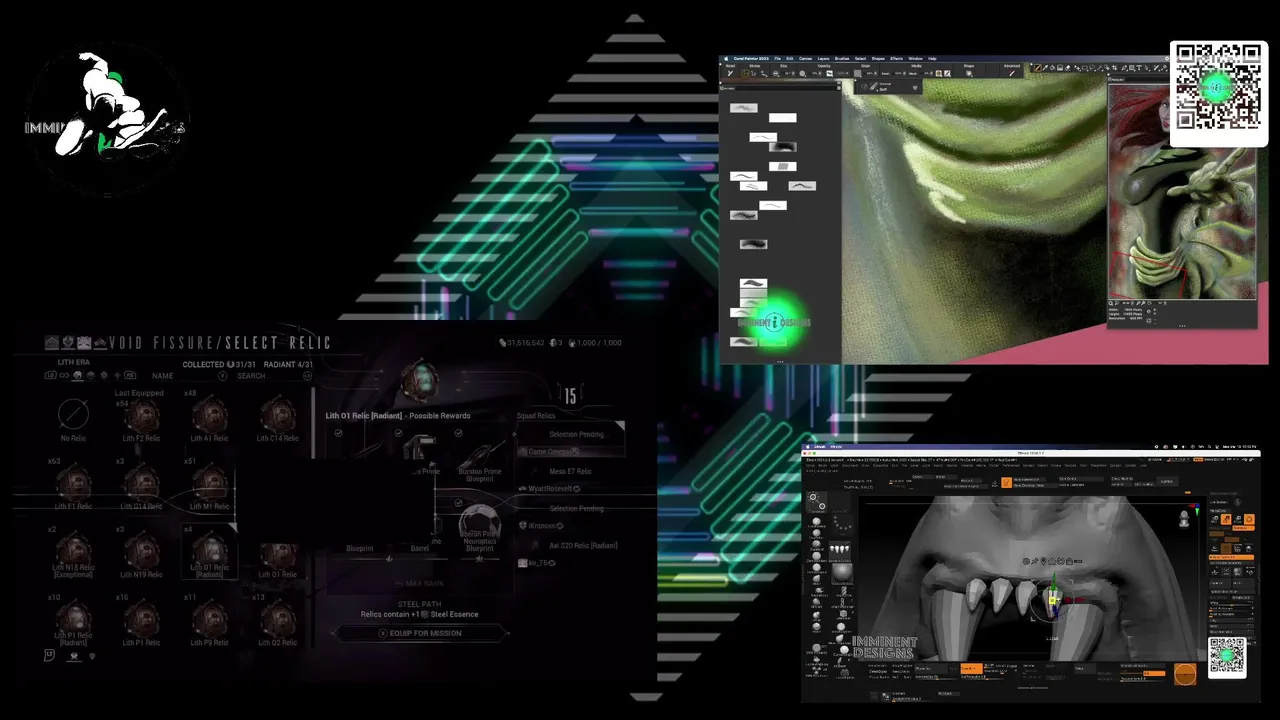Select the Lith A1 Relic
The width and height of the screenshot is (1280, 720).
tap(209, 418)
